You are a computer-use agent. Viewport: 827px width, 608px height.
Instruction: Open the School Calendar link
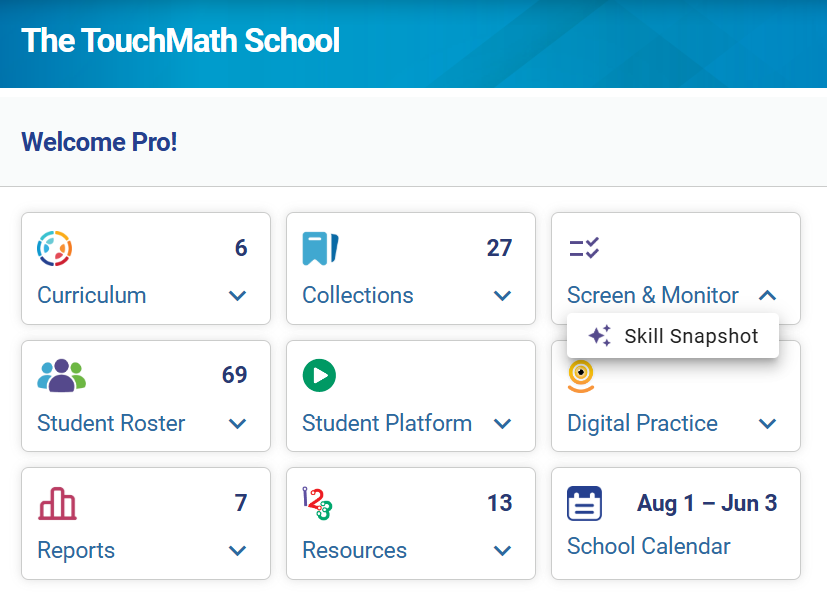[x=649, y=546]
